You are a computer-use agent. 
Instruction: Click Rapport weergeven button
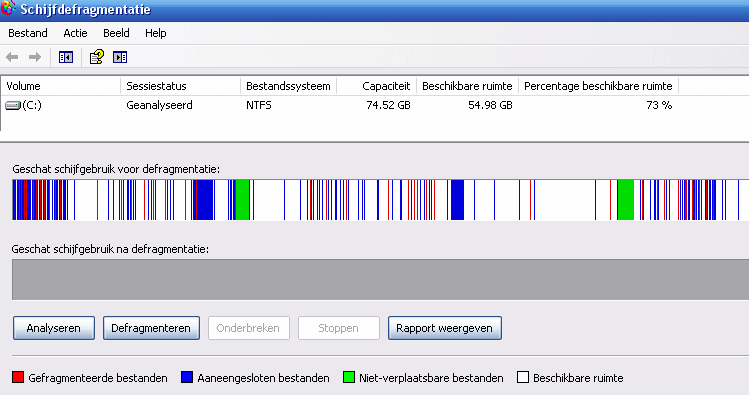point(445,328)
